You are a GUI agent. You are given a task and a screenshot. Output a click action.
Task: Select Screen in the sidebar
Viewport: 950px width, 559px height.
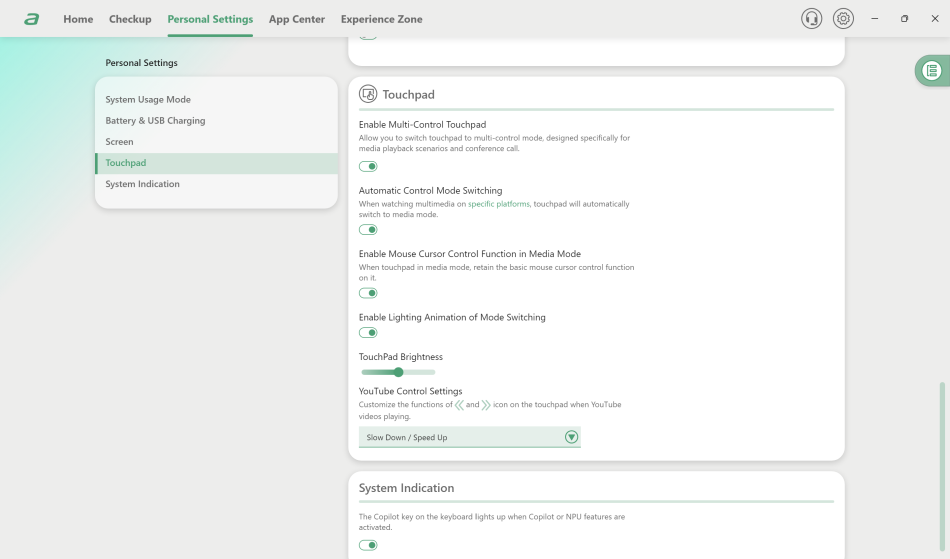(216, 142)
